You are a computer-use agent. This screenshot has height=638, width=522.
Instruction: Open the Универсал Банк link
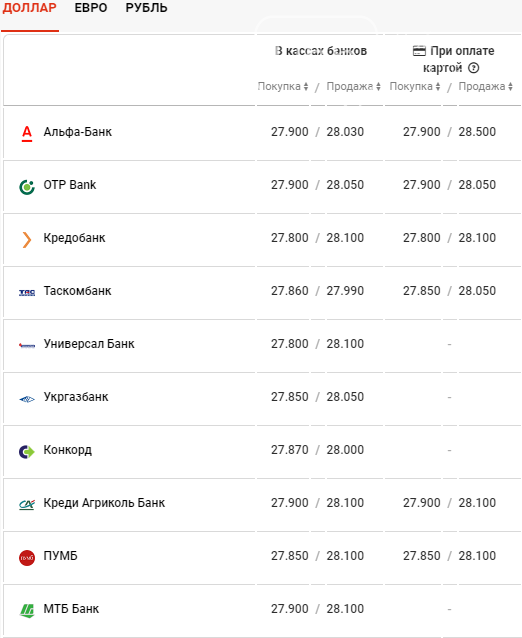coord(89,344)
